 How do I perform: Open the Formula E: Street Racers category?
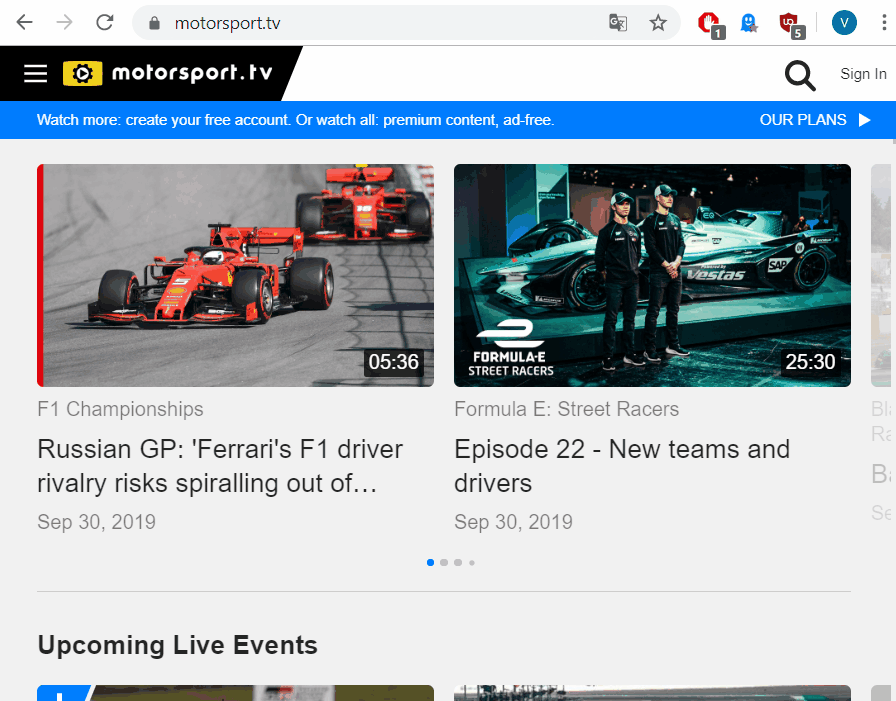566,409
